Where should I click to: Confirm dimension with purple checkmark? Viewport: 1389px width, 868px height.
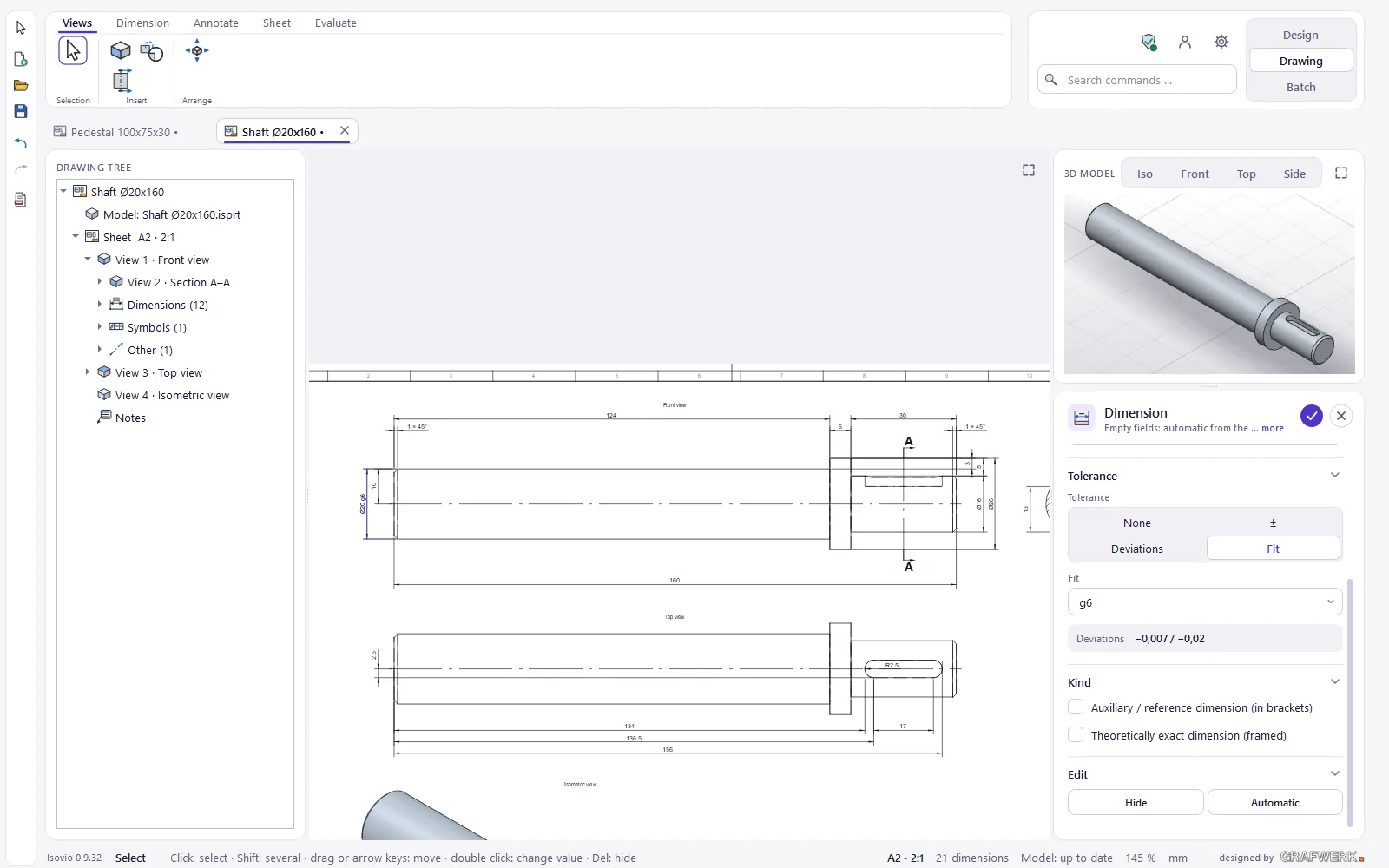tap(1311, 416)
